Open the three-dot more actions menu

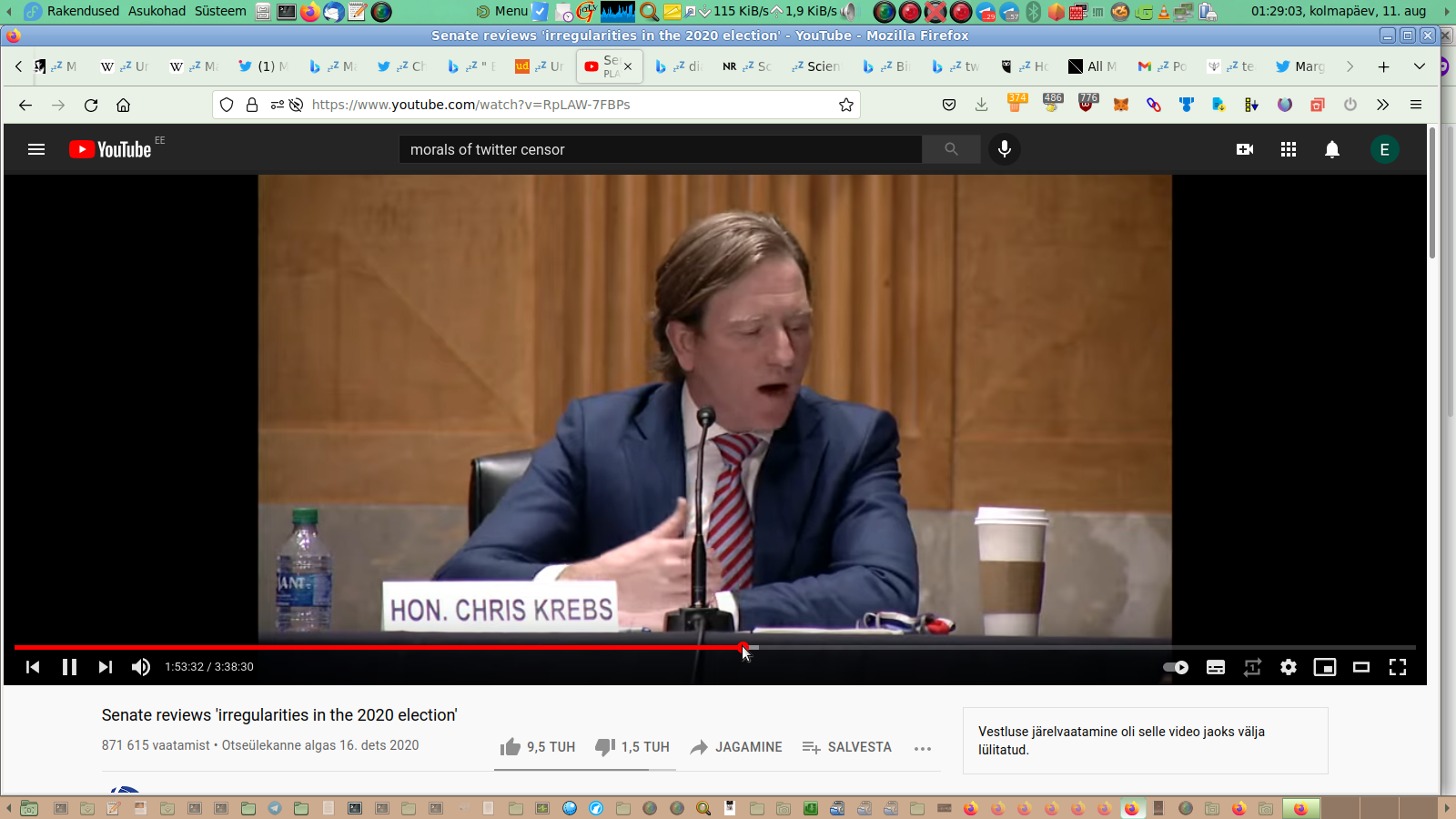pos(923,748)
